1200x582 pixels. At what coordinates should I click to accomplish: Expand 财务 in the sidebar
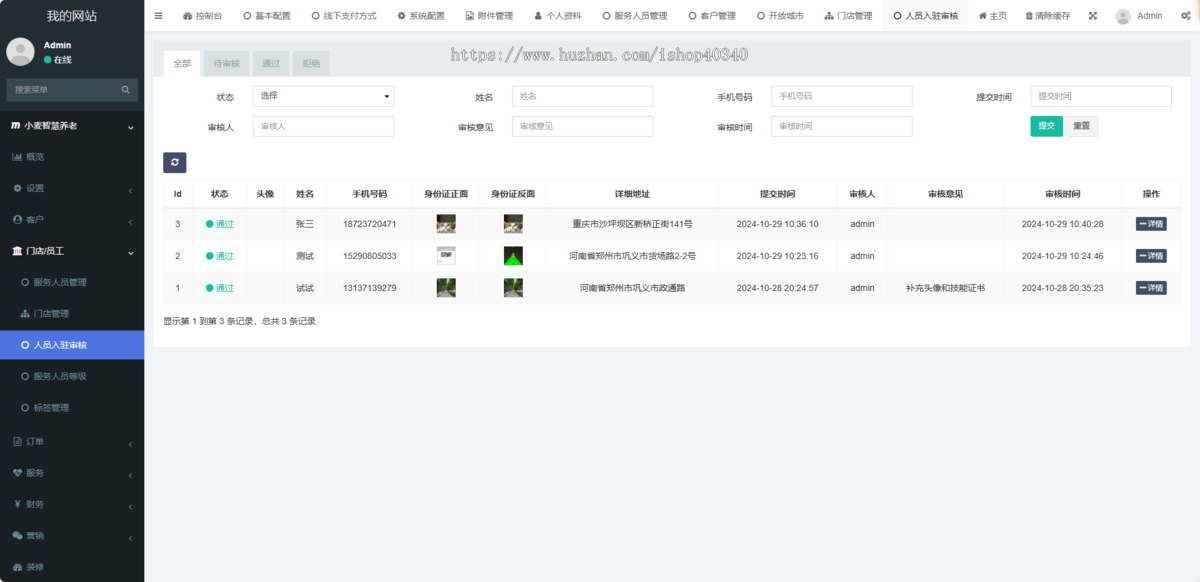[x=72, y=504]
